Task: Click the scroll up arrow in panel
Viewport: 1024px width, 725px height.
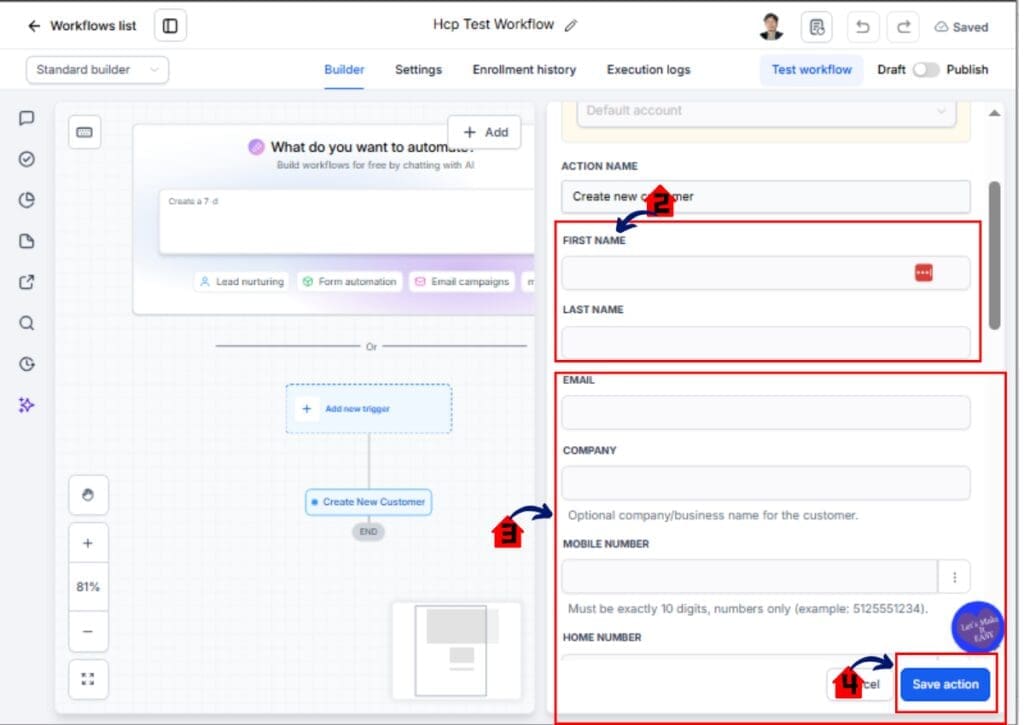Action: [x=994, y=113]
